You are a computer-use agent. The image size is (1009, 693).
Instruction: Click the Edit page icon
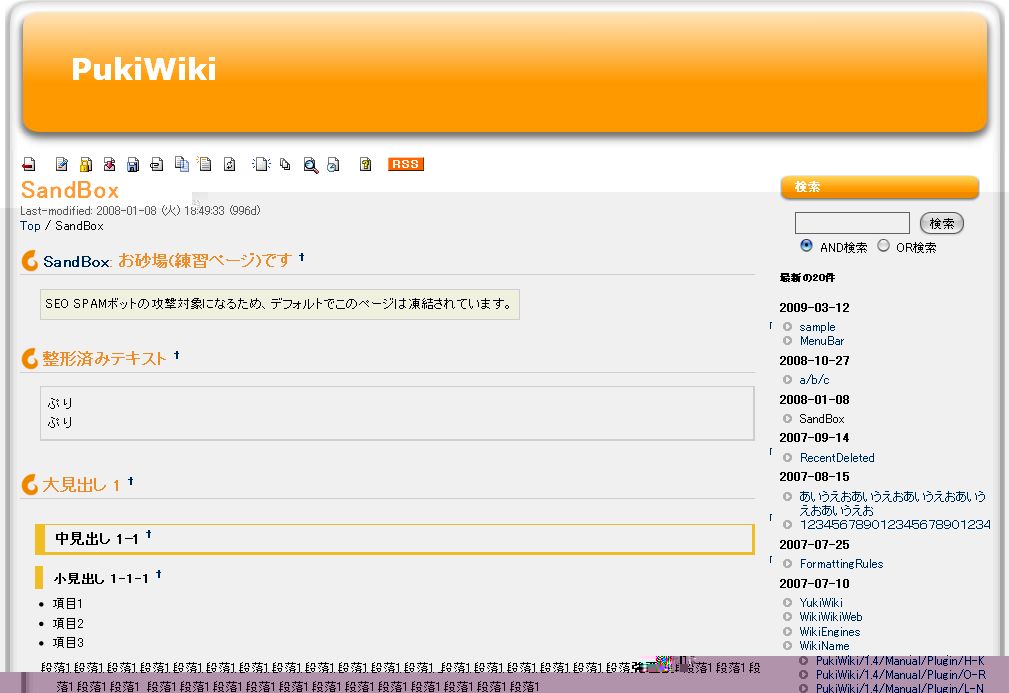click(62, 165)
